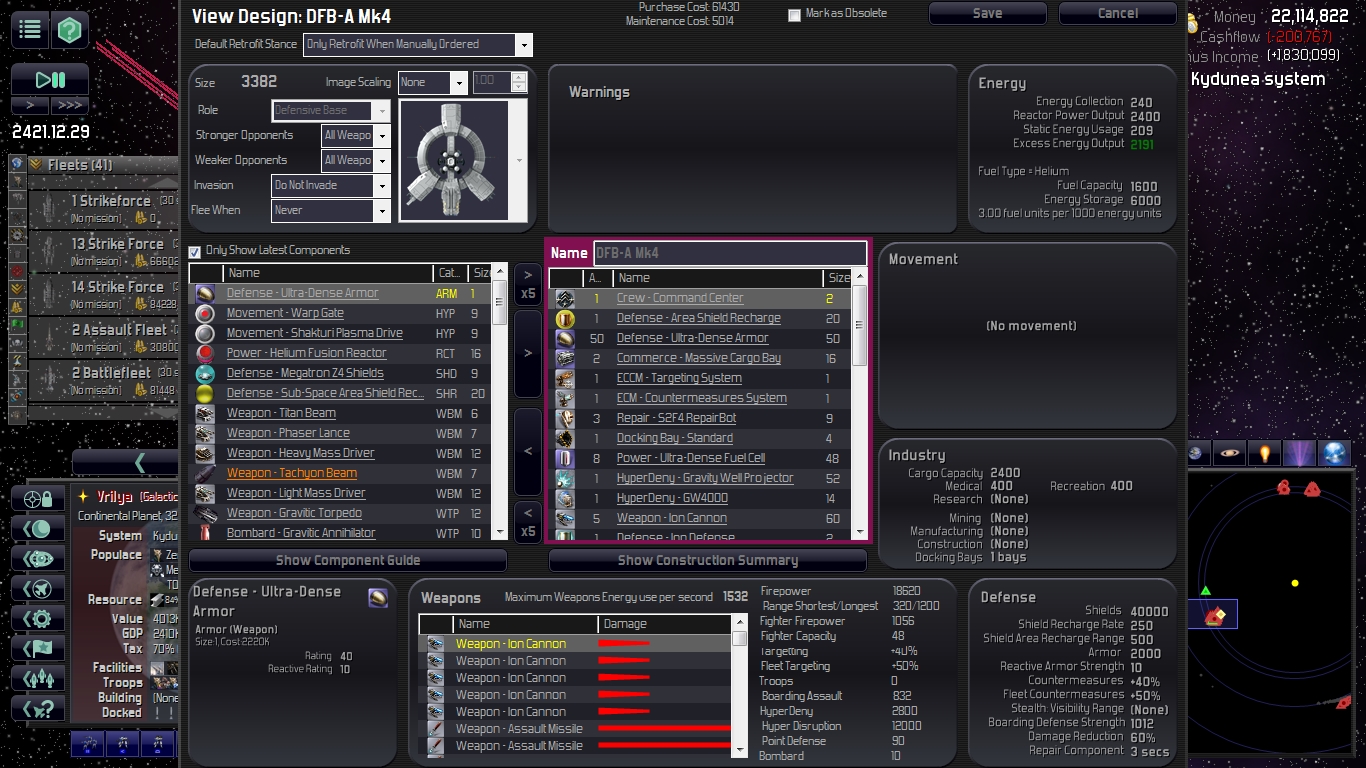Sort weapons list by Name column

[x=524, y=624]
